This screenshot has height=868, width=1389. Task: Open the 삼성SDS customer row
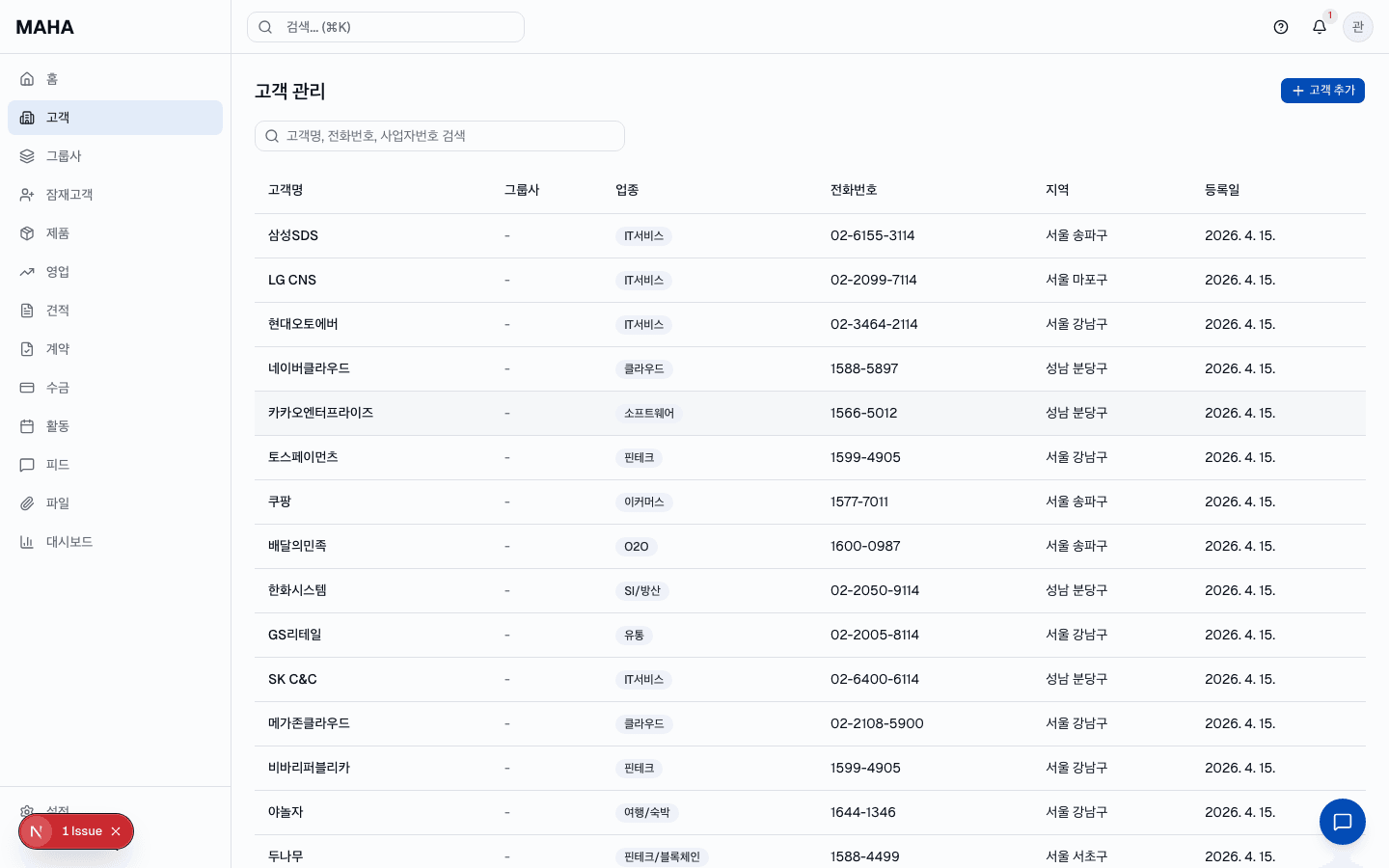tap(810, 235)
